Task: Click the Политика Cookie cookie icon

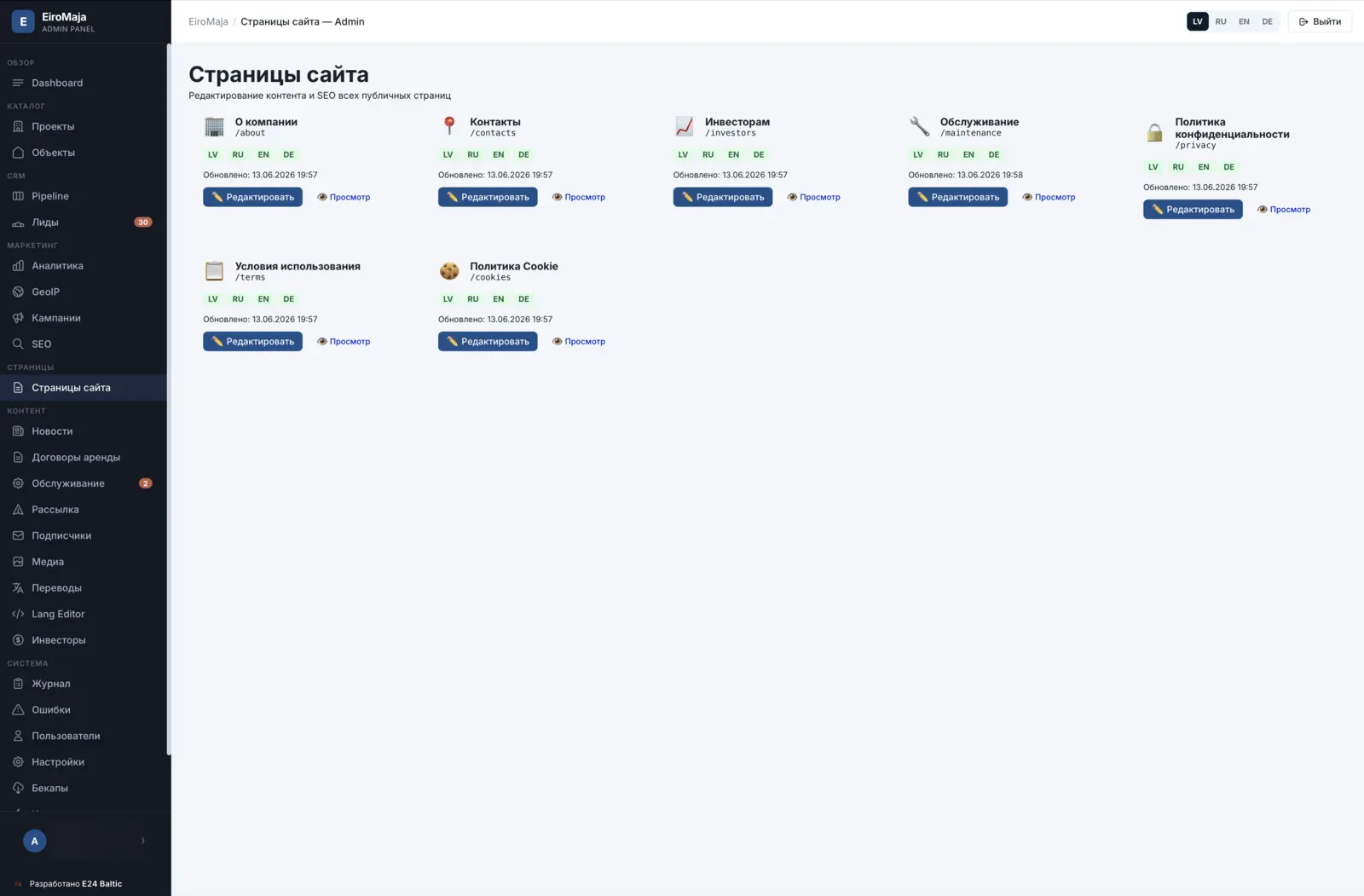Action: coord(449,270)
